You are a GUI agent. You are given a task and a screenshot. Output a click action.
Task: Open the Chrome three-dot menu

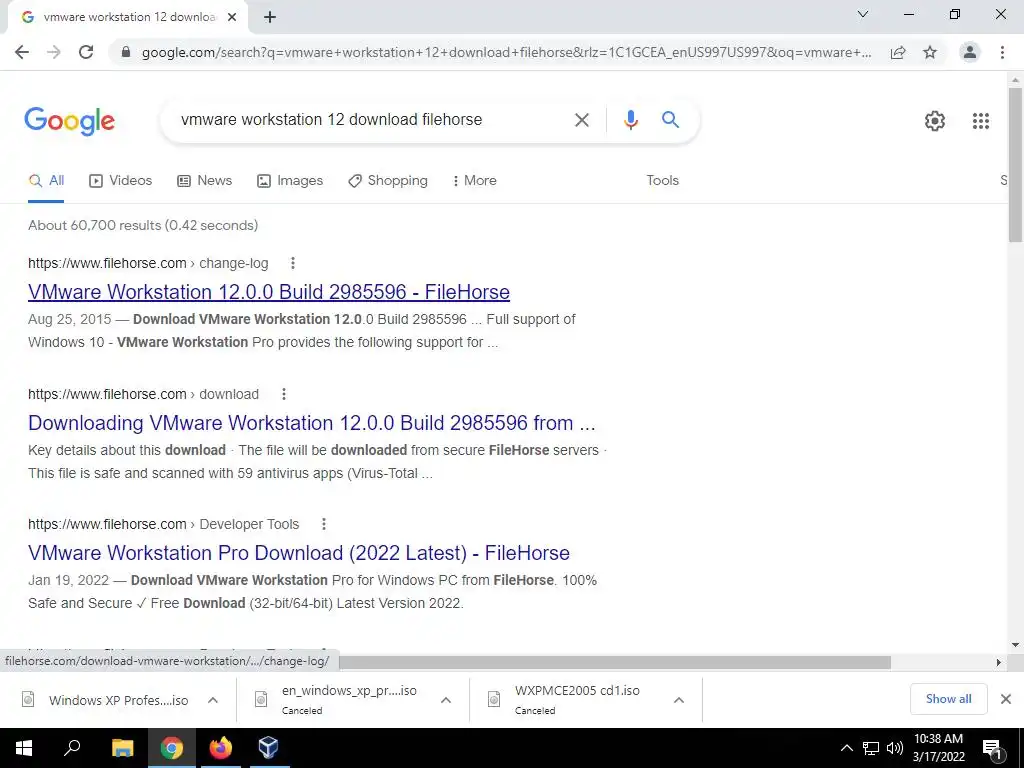tap(1002, 52)
